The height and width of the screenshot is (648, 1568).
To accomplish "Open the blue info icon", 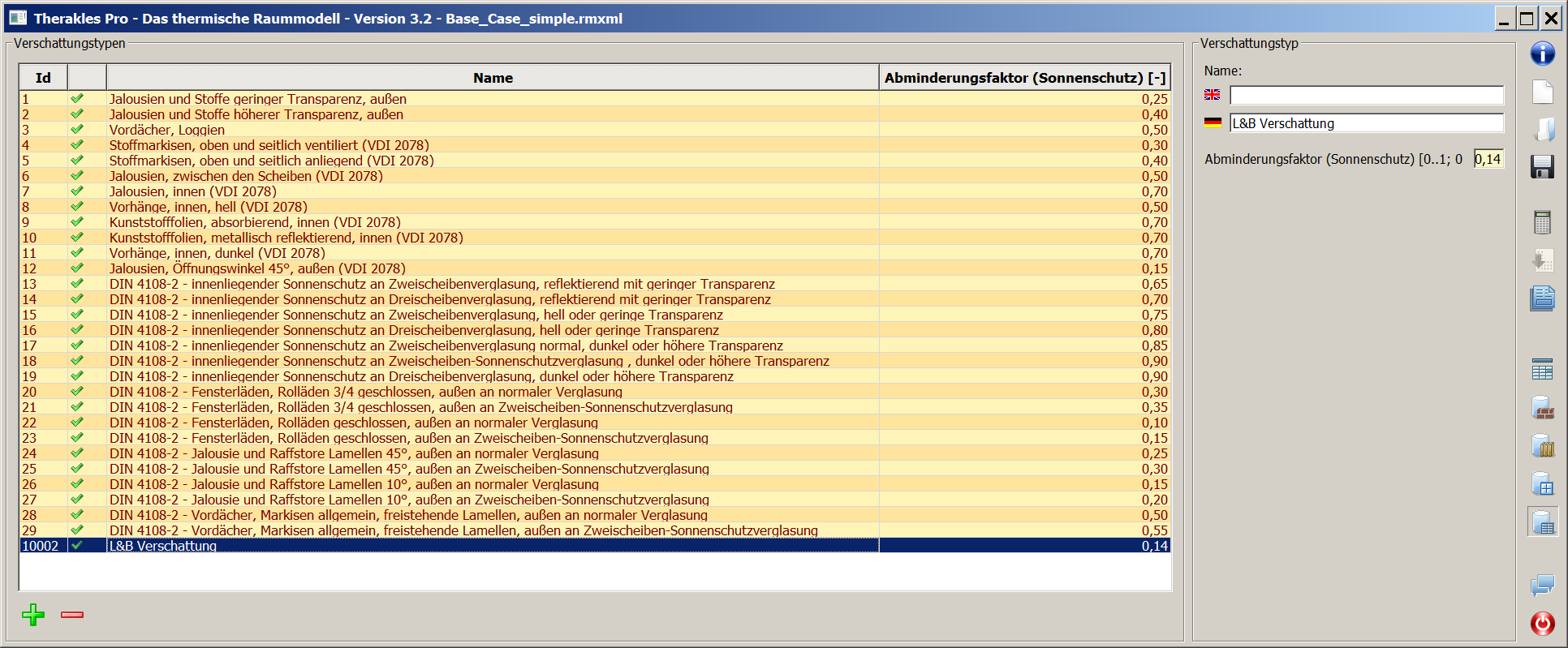I will 1542,54.
